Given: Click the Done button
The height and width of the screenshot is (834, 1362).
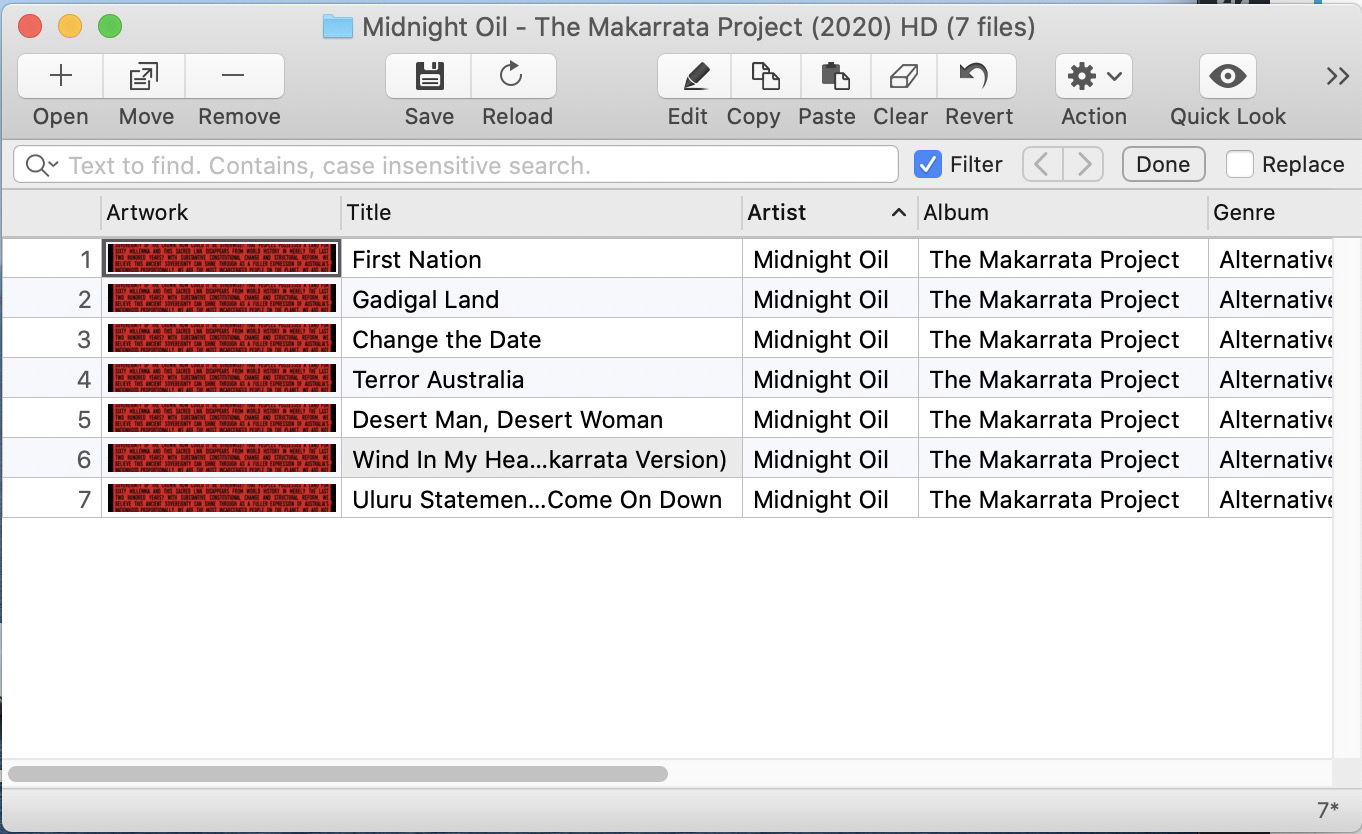Looking at the screenshot, I should pos(1163,164).
